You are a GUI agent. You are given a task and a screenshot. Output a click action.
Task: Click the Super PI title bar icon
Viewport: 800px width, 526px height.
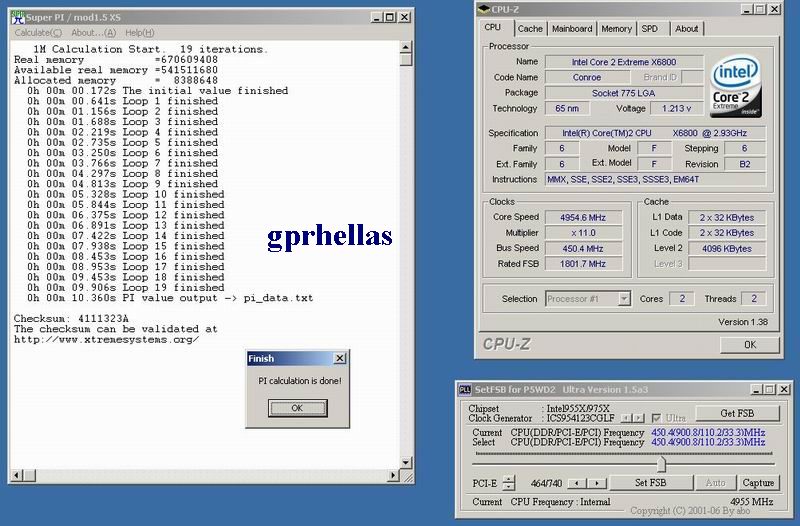pos(18,17)
